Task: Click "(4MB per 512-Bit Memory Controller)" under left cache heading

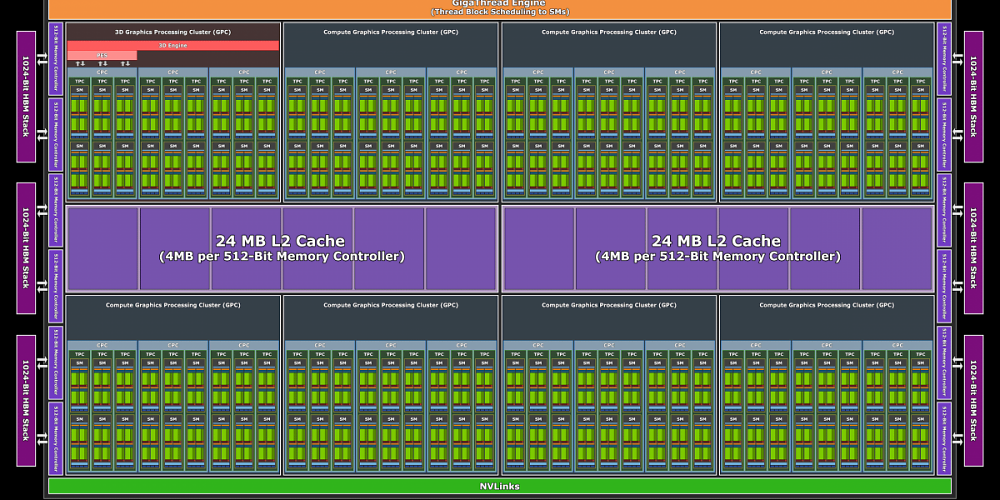Action: coord(281,256)
